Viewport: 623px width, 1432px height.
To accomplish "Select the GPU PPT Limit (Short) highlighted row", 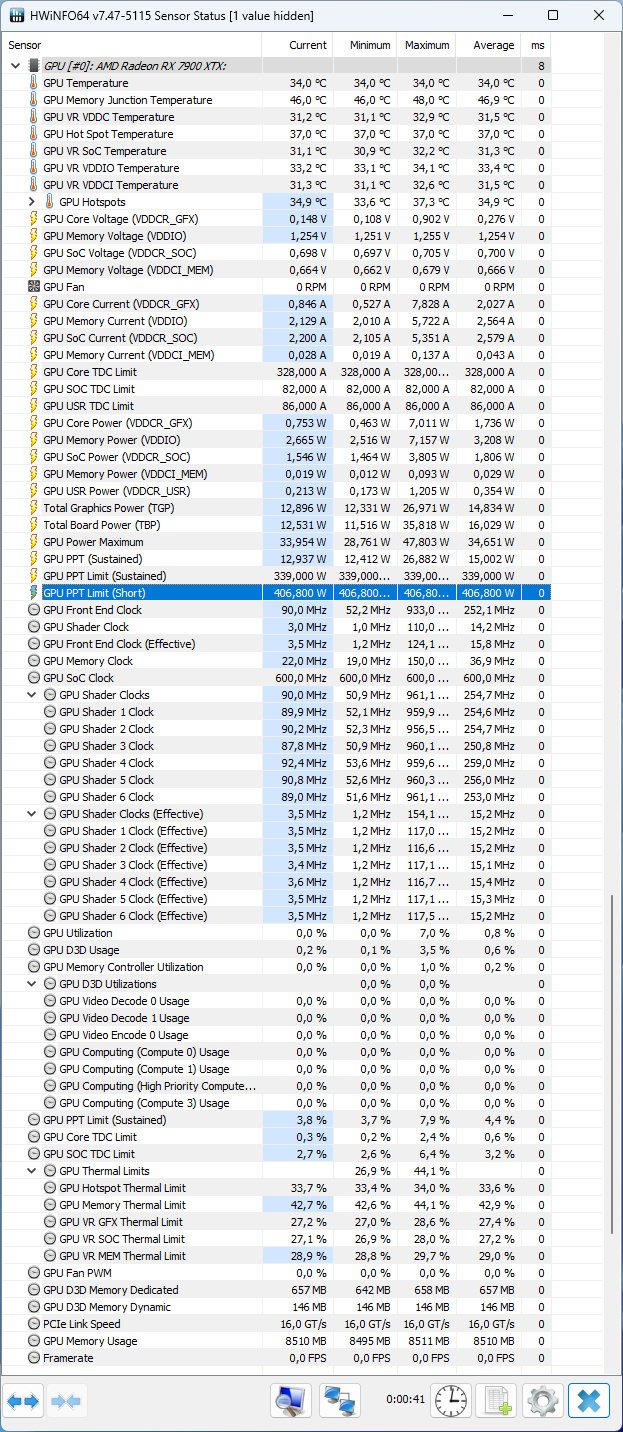I will [x=275, y=593].
